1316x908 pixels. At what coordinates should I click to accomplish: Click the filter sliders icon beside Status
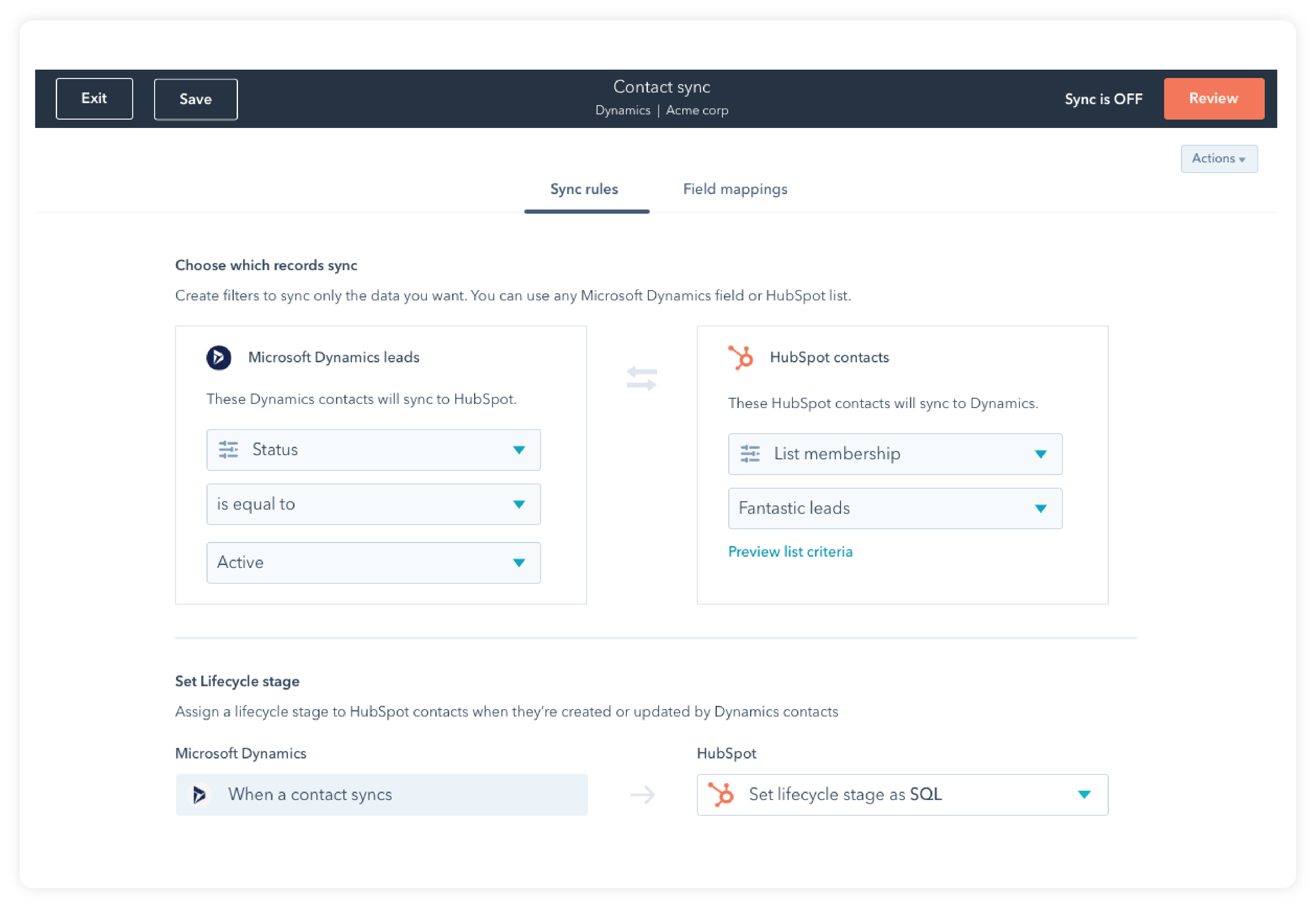tap(228, 449)
